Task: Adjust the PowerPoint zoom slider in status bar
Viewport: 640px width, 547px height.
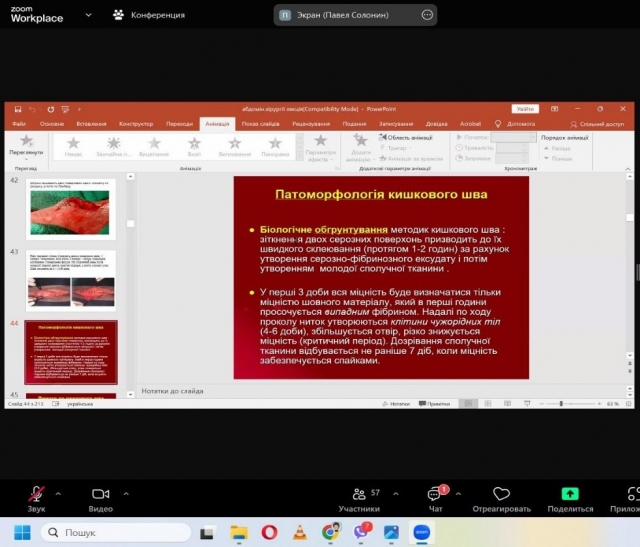Action: coord(562,404)
